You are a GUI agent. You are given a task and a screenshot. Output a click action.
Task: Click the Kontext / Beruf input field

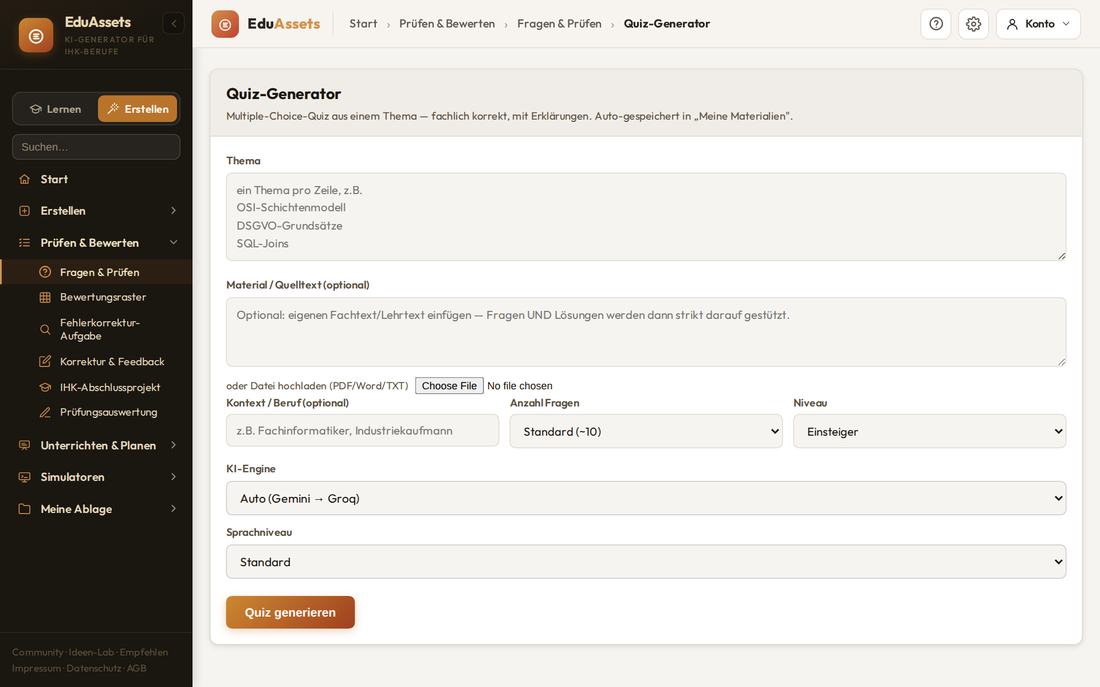click(363, 431)
